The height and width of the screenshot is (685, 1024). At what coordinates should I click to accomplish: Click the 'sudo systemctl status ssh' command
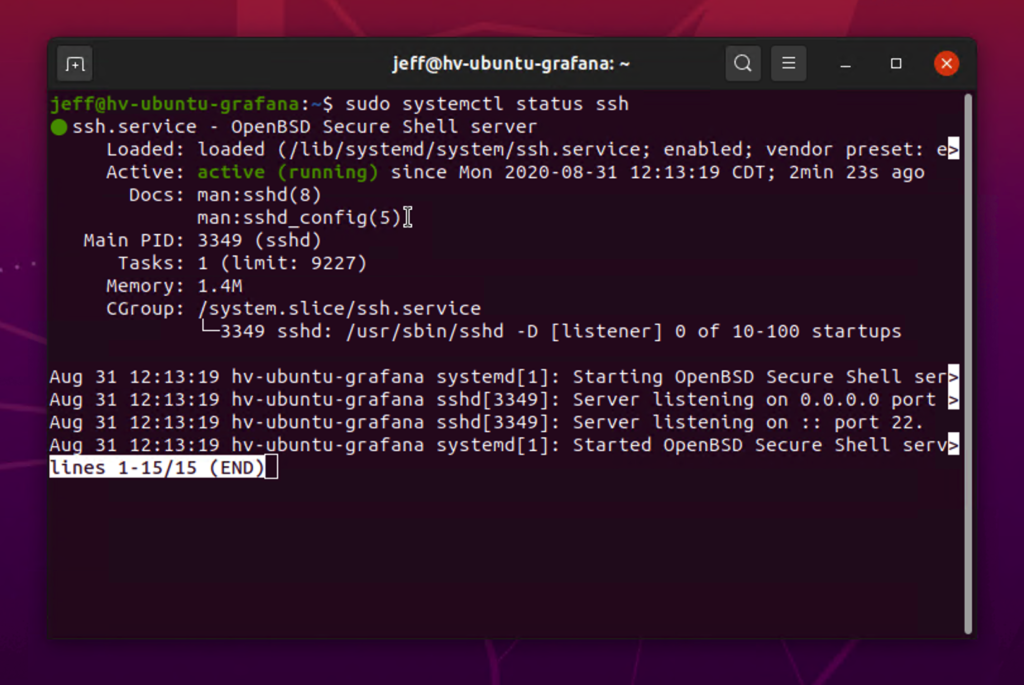(x=487, y=104)
